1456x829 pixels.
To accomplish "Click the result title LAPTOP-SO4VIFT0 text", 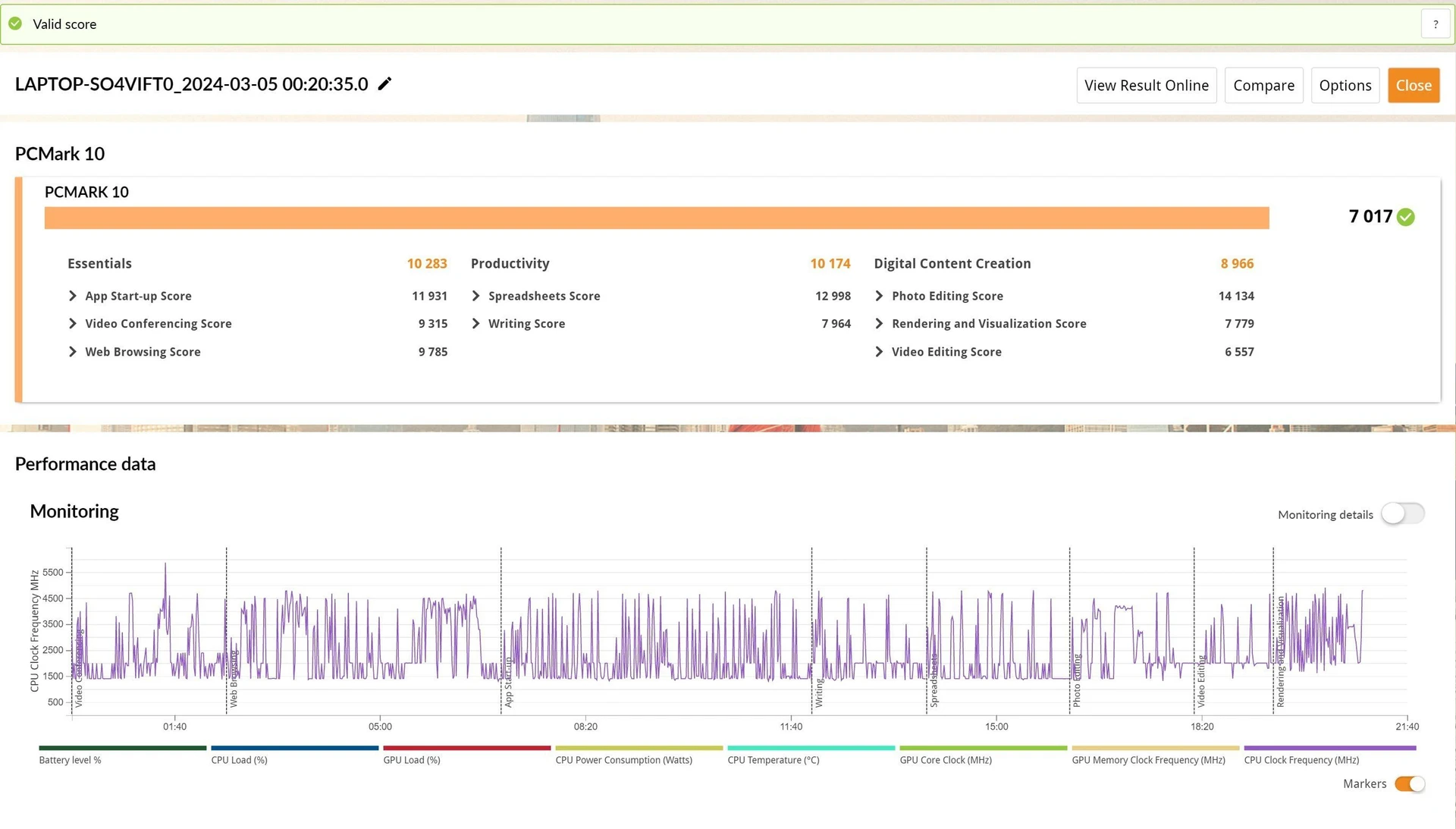I will click(191, 84).
